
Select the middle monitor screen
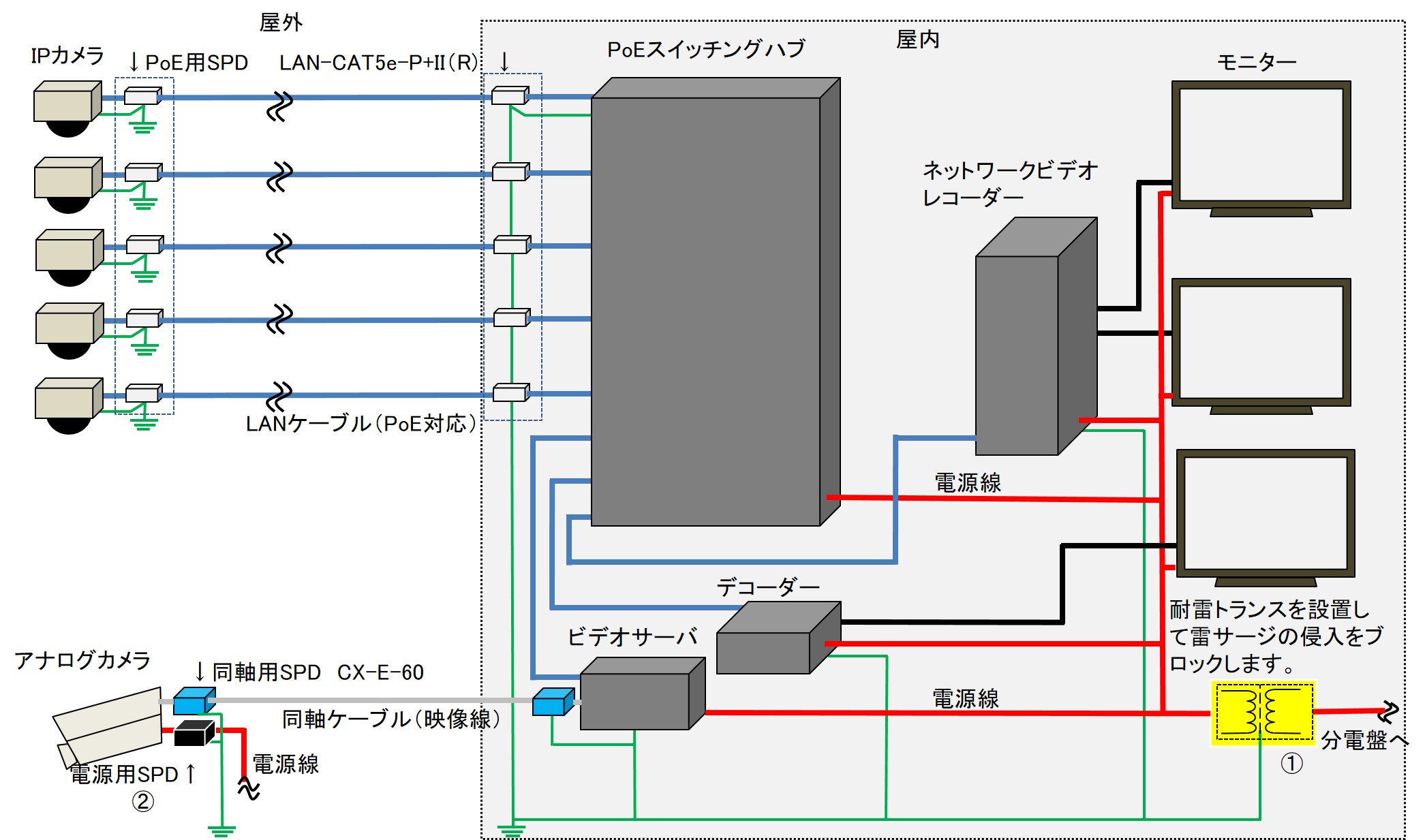point(1261,342)
